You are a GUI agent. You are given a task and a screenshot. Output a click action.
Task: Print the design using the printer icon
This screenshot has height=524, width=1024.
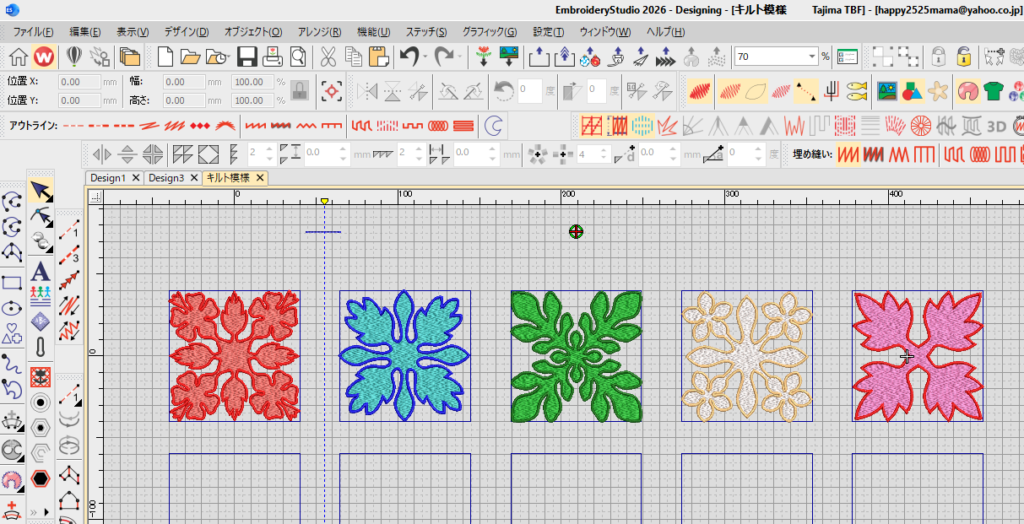point(271,57)
